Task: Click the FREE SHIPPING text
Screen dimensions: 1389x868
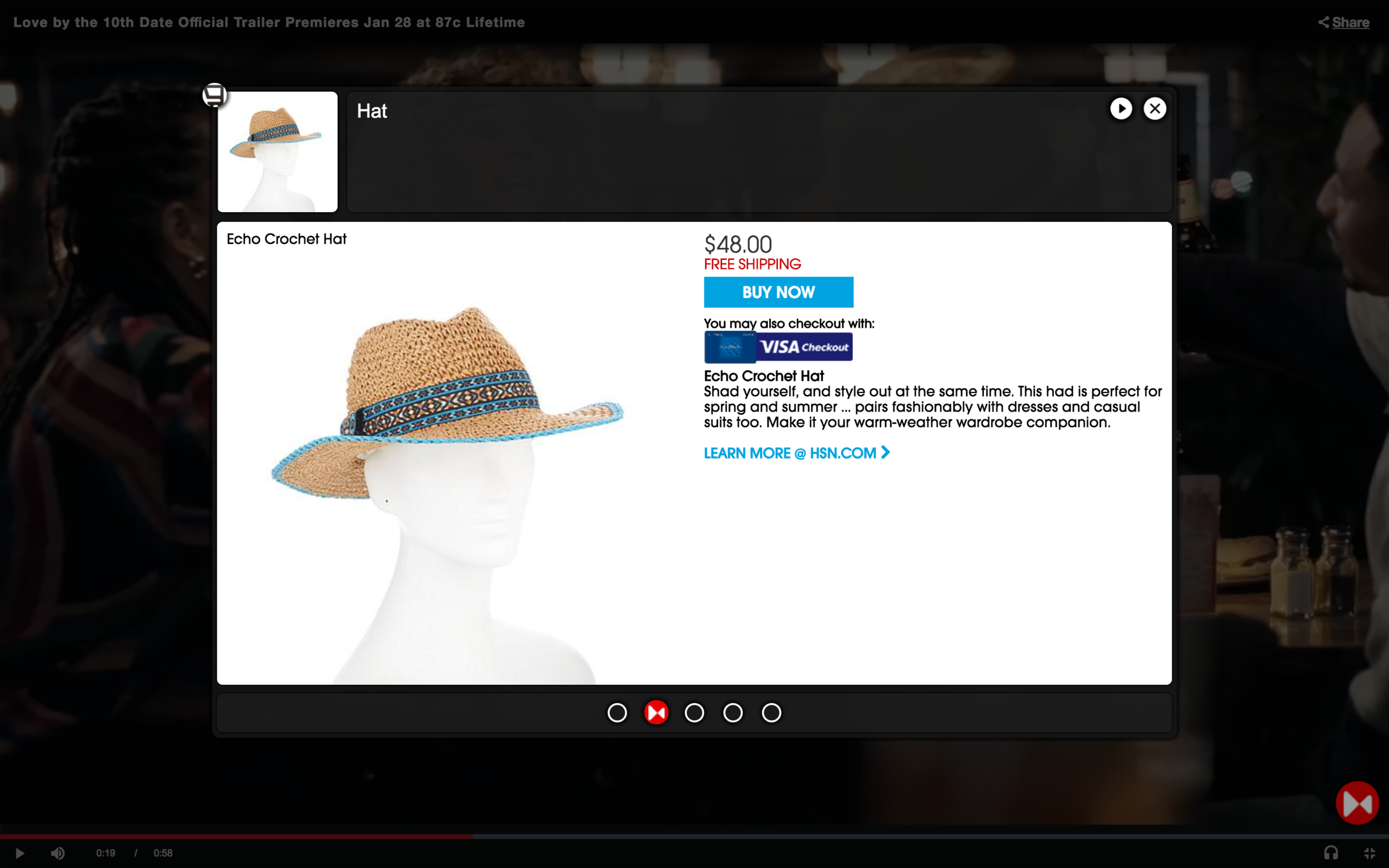Action: coord(752,264)
